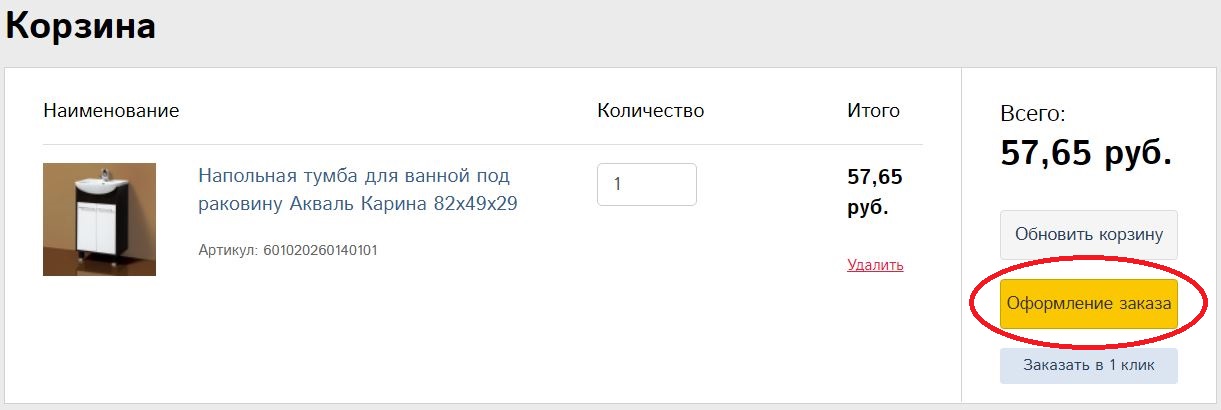This screenshot has height=410, width=1221.
Task: Click the yellow "Оформление заказа" button
Action: coord(1089,304)
